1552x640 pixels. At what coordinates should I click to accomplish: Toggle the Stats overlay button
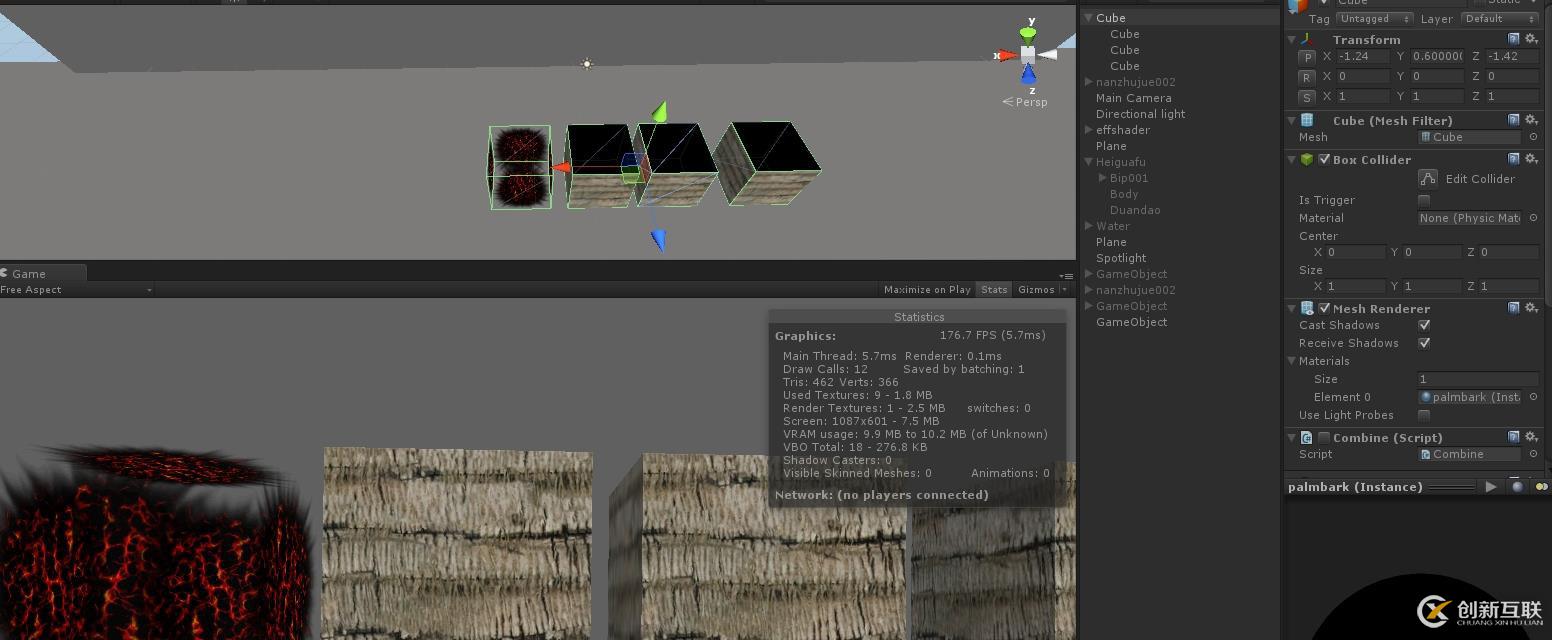[993, 289]
